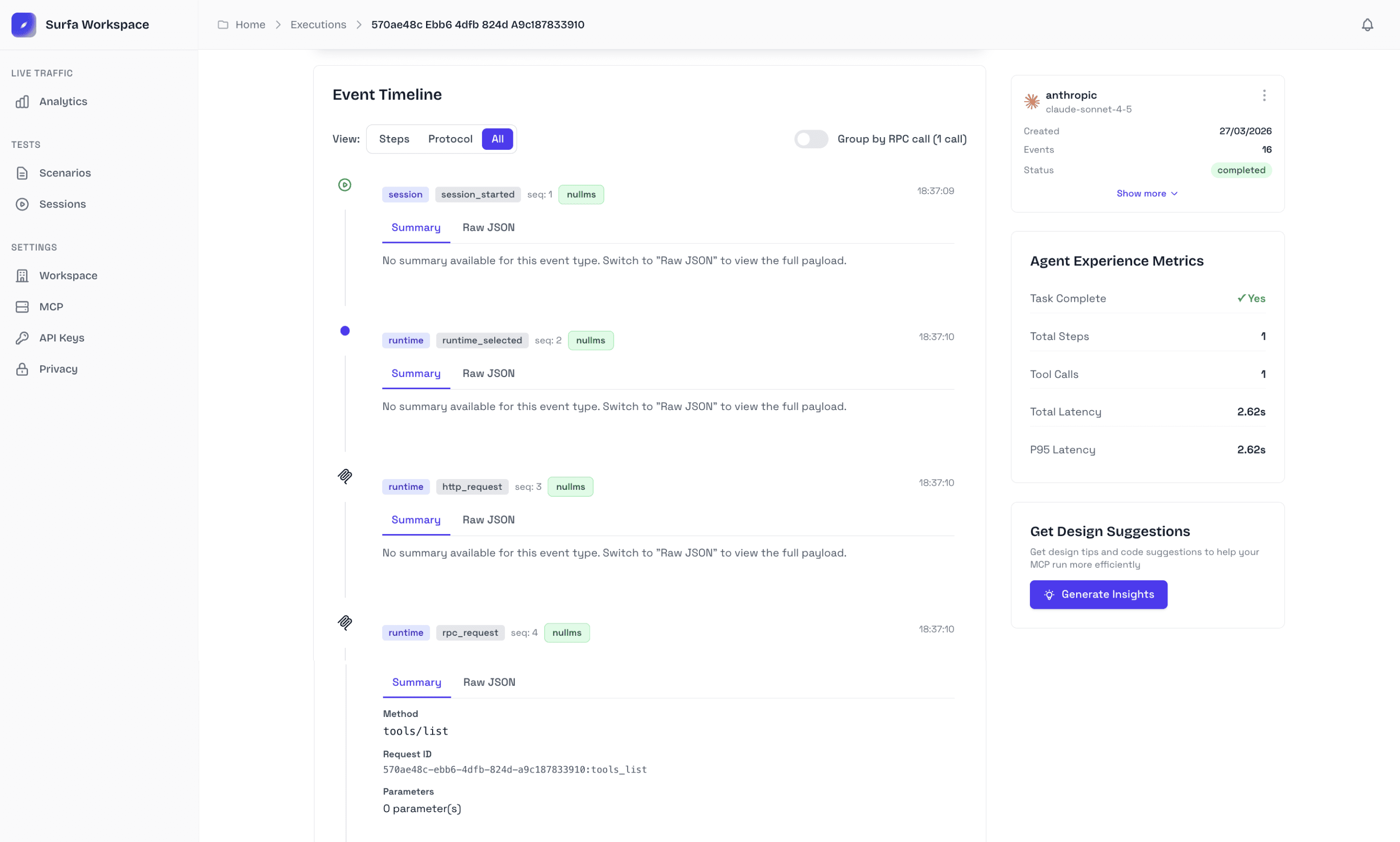Open Raw JSON tab for rpc_request event
Screen dimensions: 1400x842
pyautogui.click(x=489, y=682)
